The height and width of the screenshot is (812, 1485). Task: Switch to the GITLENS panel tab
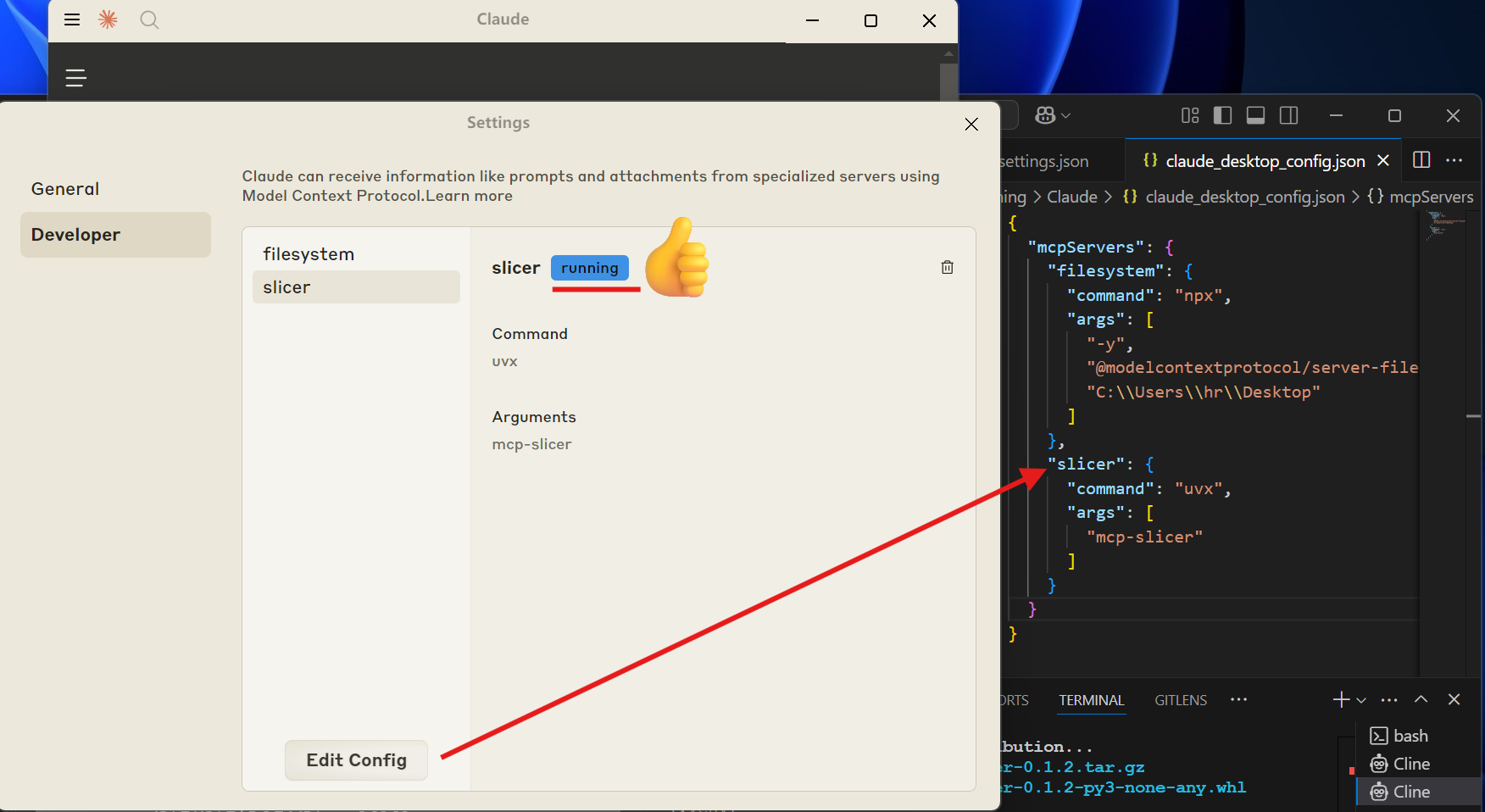click(x=1181, y=700)
